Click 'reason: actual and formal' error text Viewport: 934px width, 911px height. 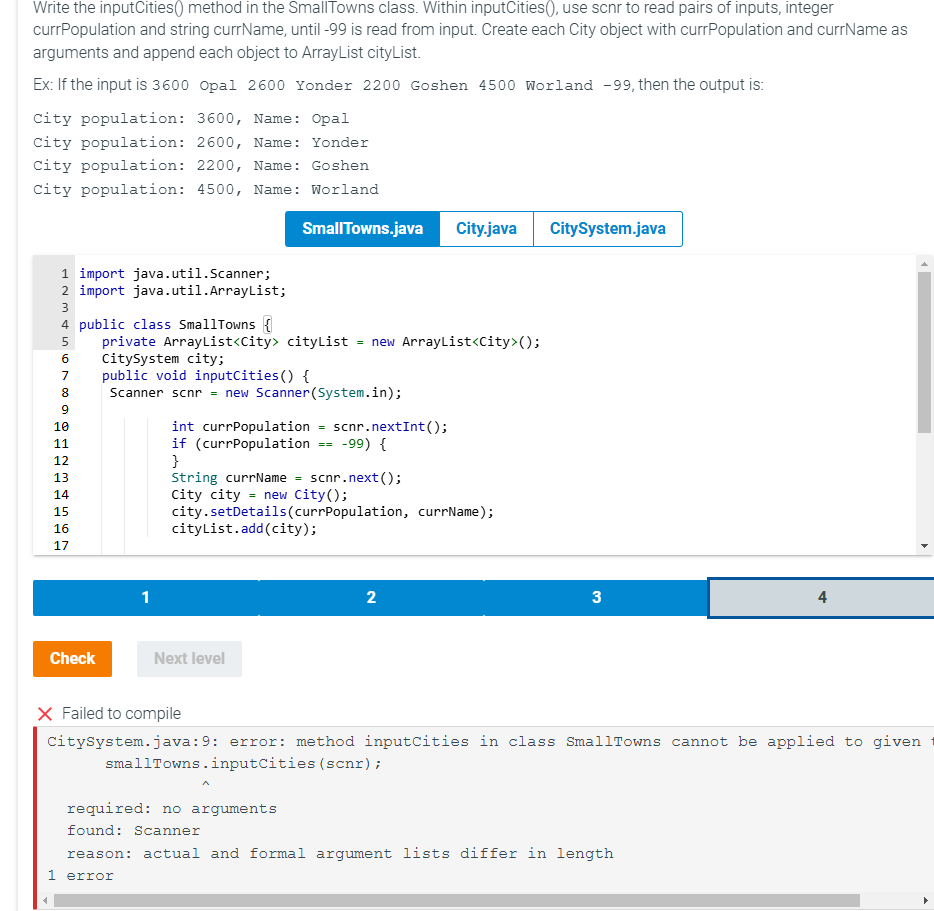click(340, 854)
